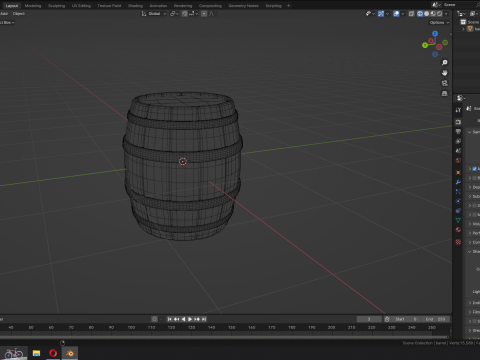Play the animation forward
480x360 pixels.
[x=190, y=319]
